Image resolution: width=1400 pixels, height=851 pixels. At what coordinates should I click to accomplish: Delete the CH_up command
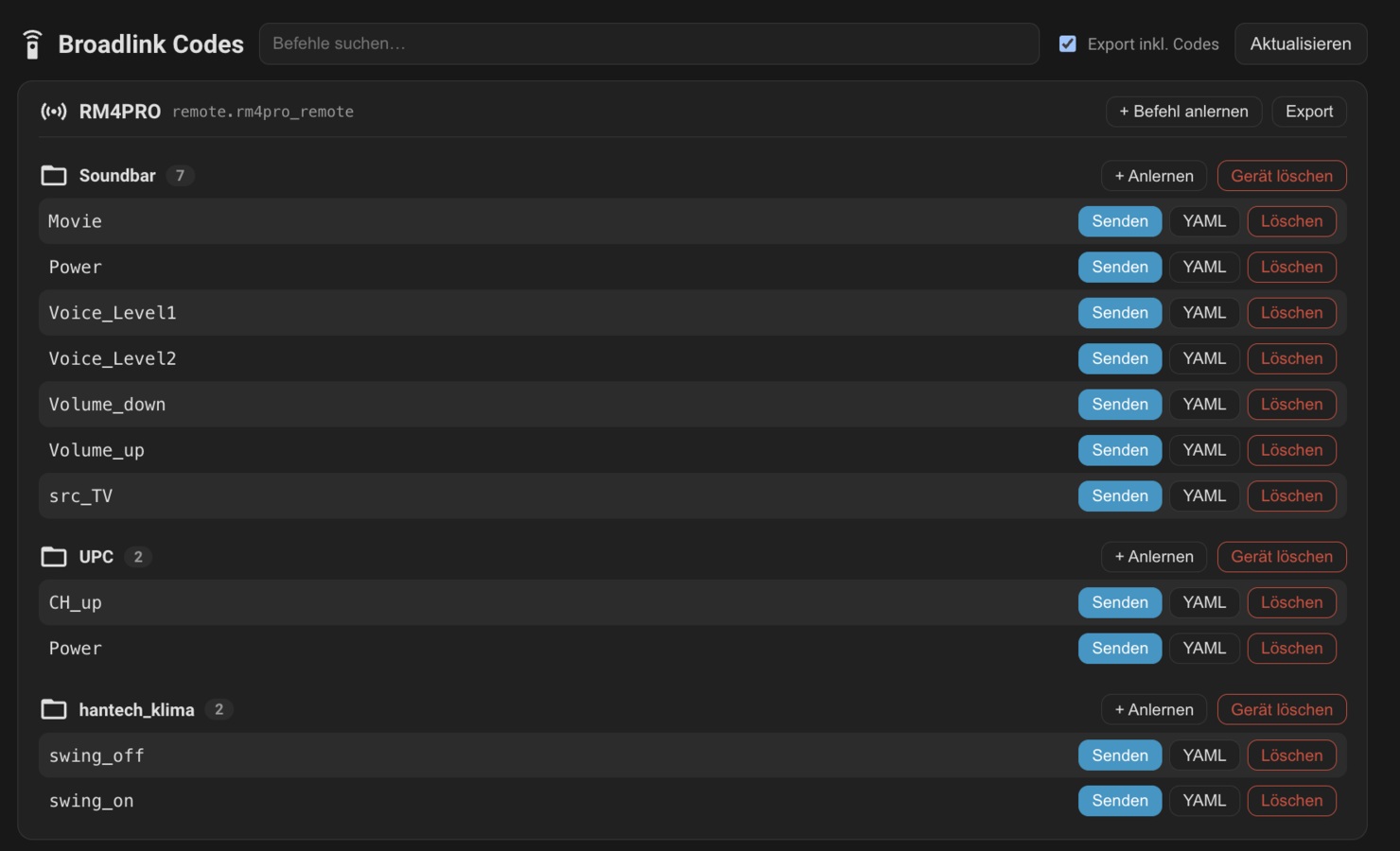(1291, 602)
